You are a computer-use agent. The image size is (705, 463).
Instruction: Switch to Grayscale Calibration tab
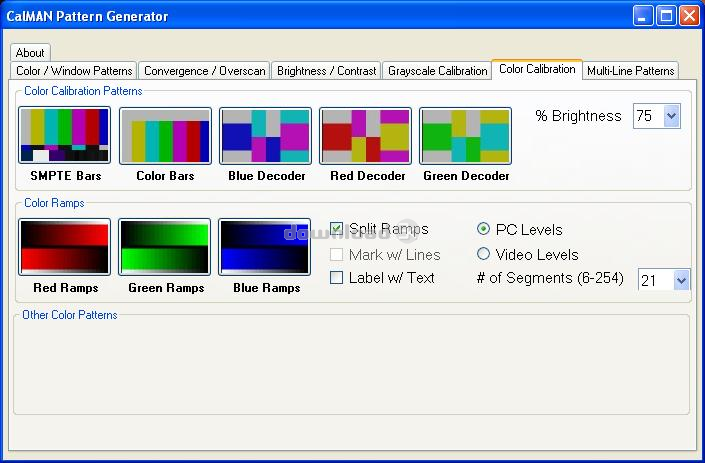437,71
